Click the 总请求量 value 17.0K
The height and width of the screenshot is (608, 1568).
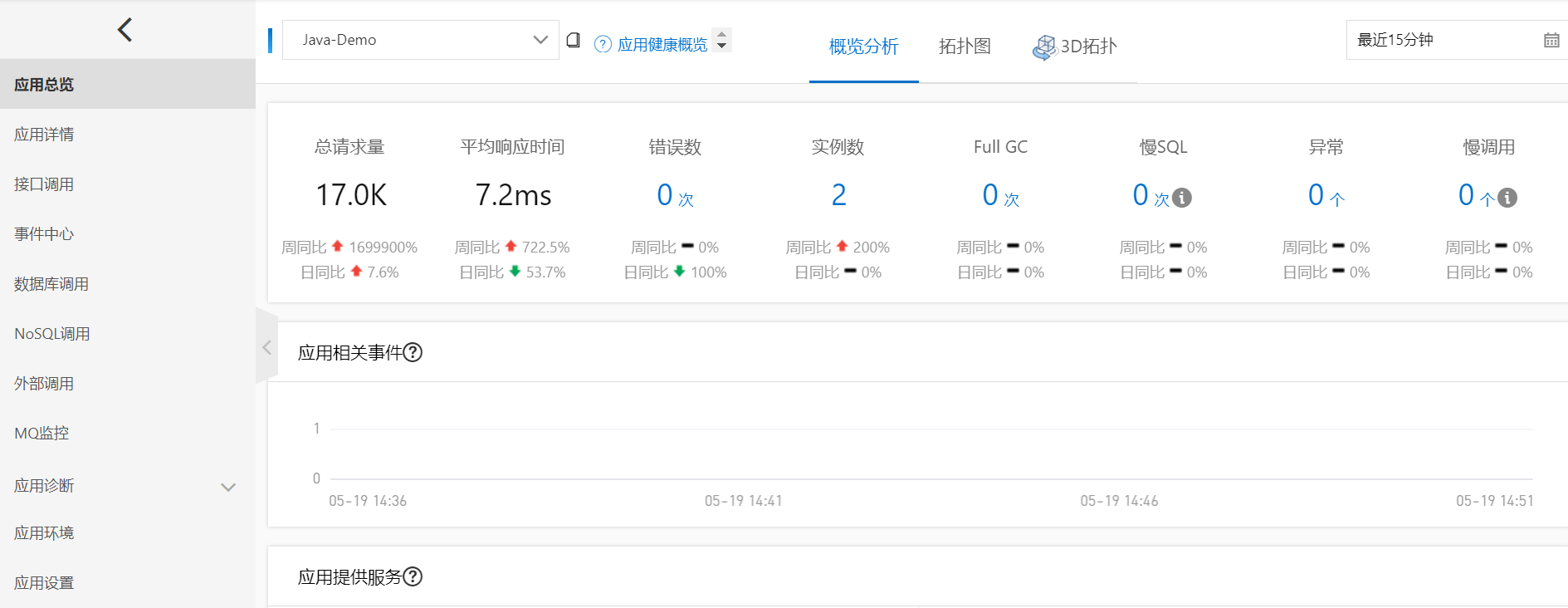(x=351, y=195)
